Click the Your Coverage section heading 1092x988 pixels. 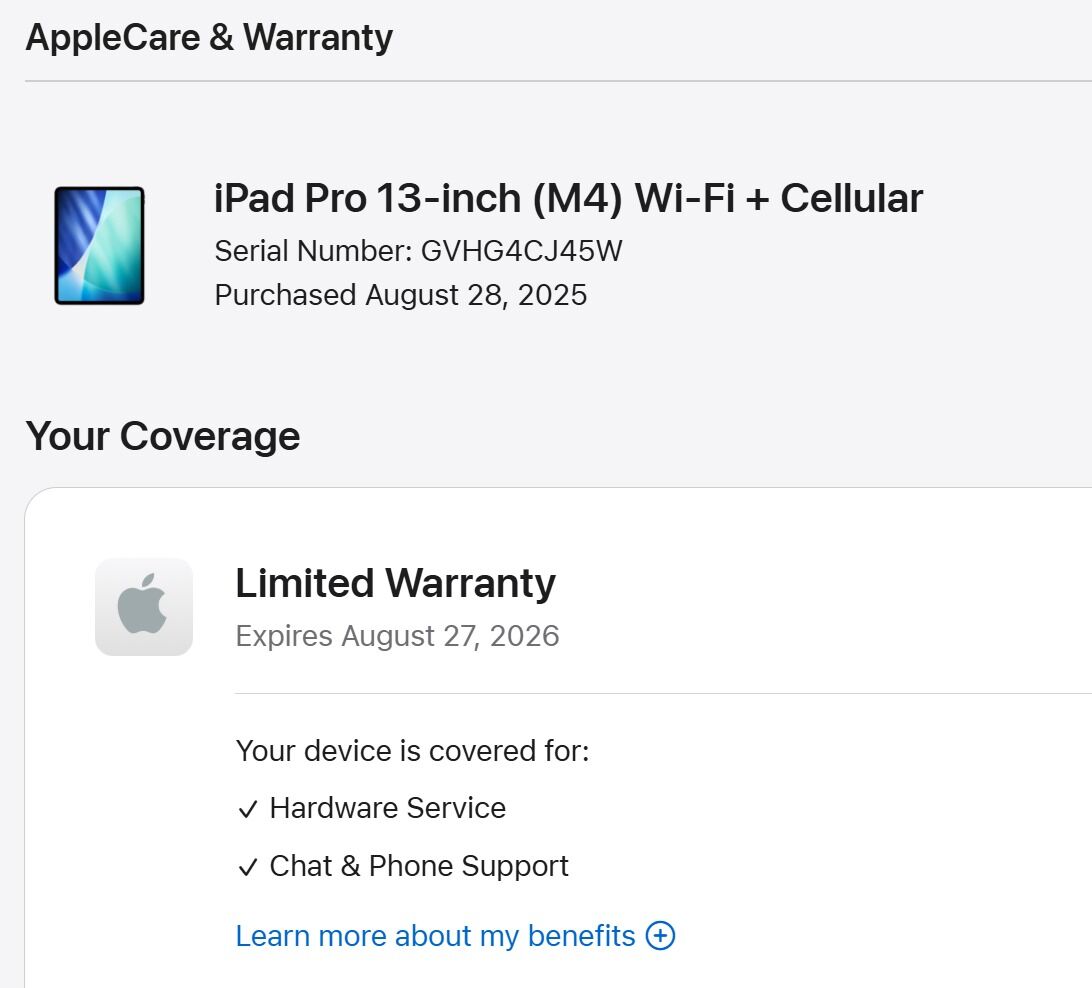[163, 437]
